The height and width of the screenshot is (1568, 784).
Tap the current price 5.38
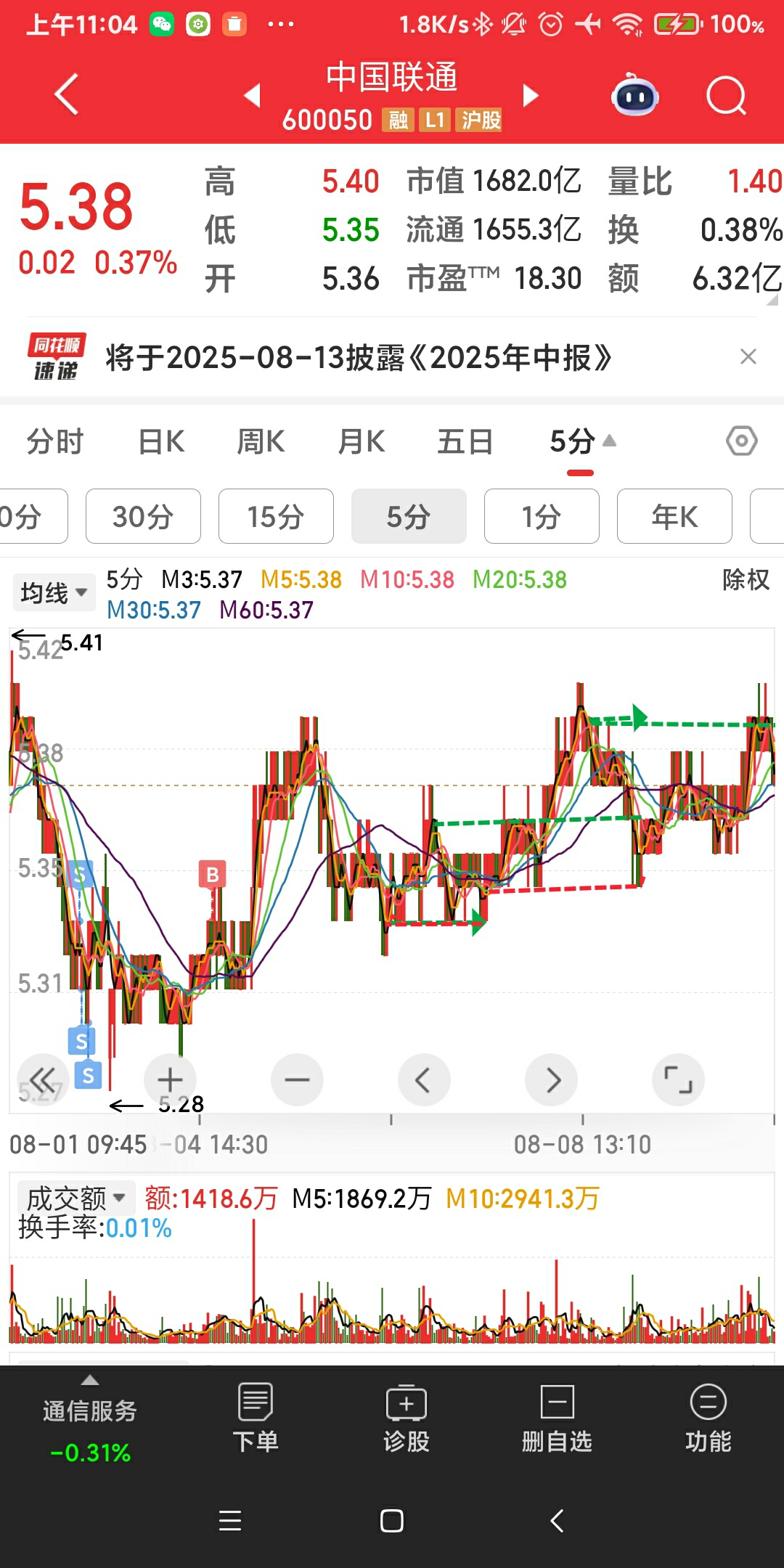(76, 206)
